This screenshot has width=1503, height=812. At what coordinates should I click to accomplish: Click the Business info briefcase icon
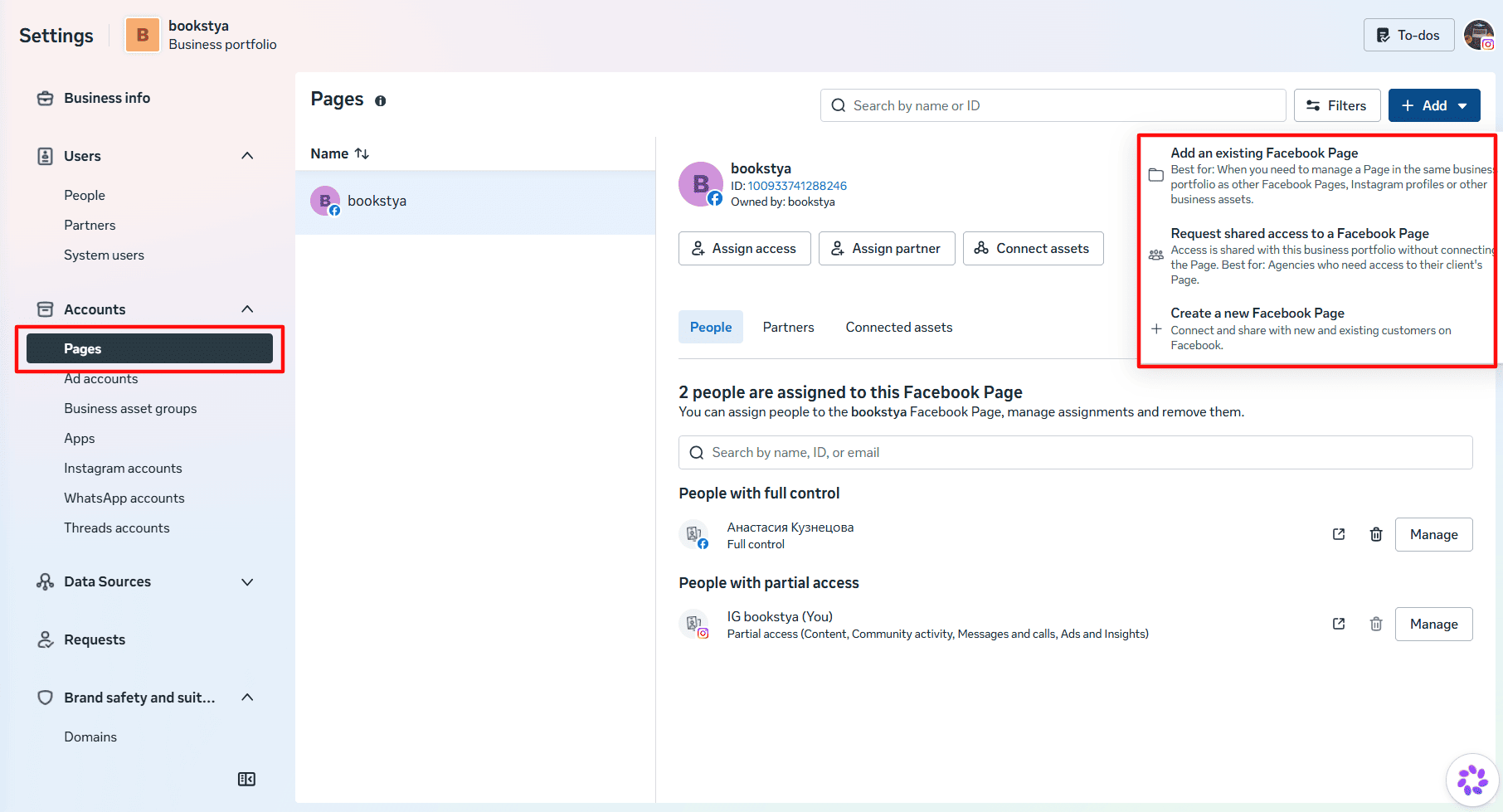pyautogui.click(x=45, y=98)
